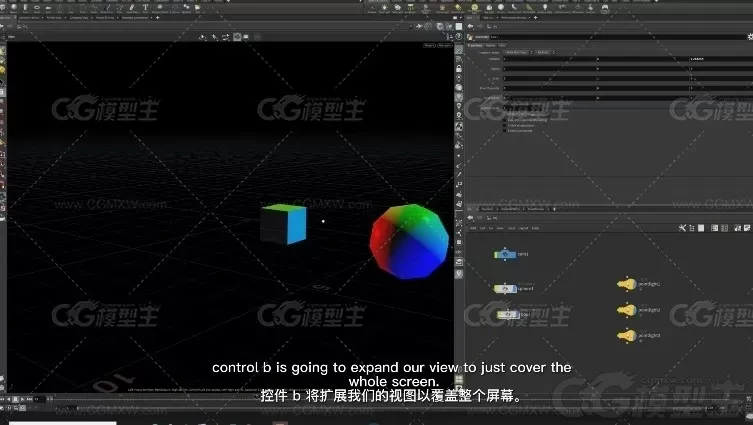Click the first Rotate value field
Screen dimensions: 753x425
(550, 69)
